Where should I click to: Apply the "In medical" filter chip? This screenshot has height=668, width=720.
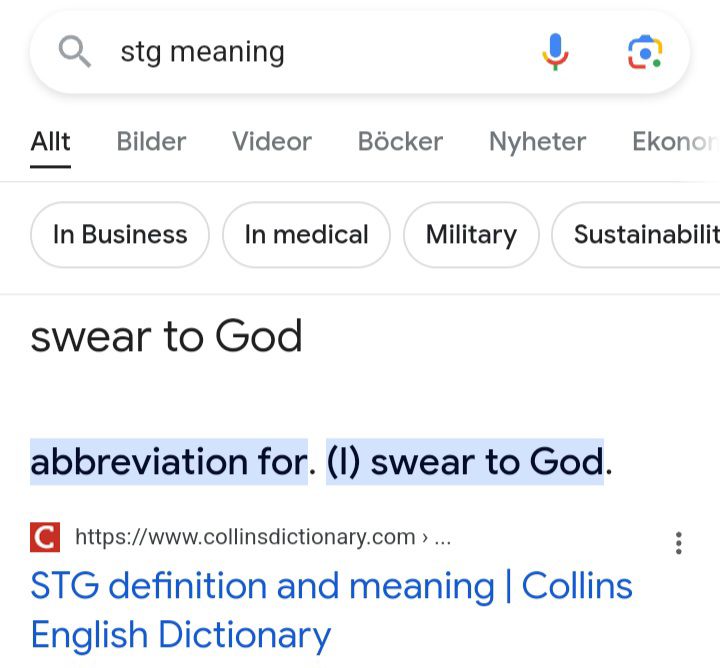click(306, 235)
